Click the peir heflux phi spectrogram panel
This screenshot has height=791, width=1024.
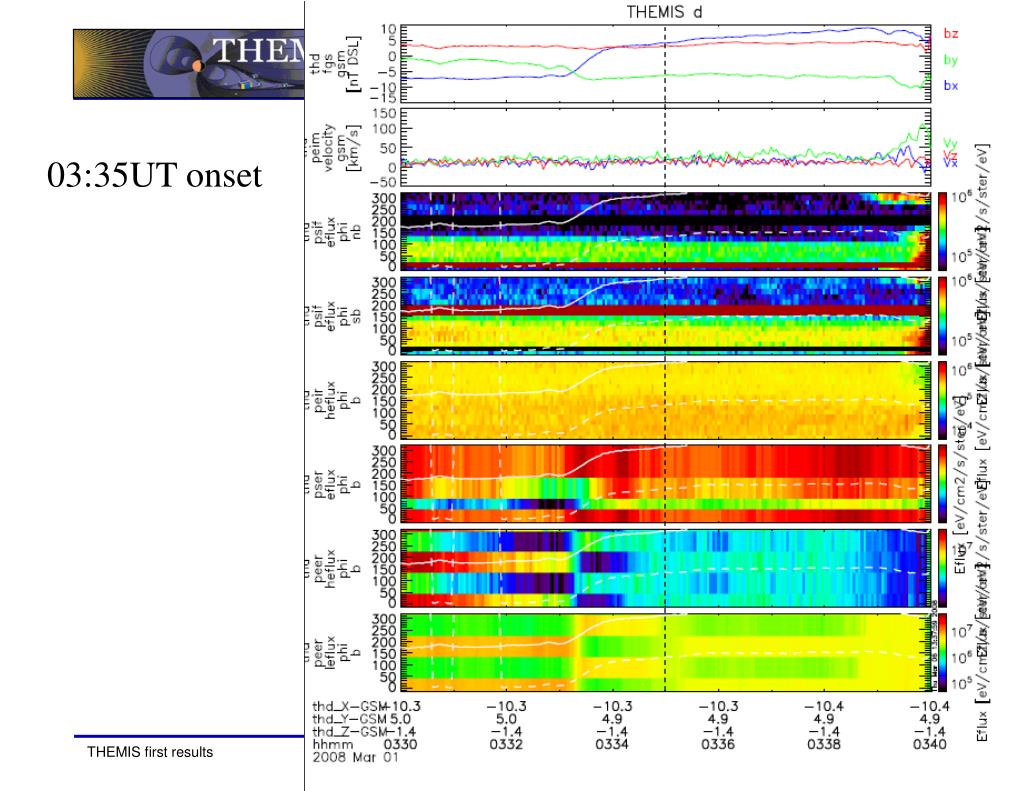click(665, 400)
